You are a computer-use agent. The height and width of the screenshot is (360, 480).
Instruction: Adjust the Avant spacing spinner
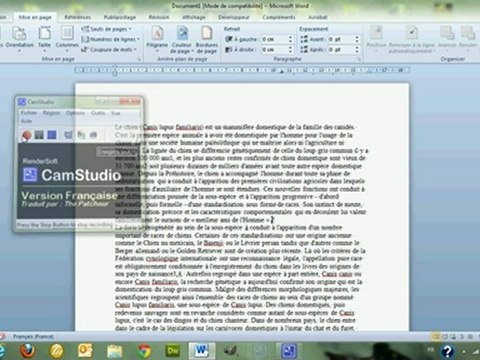[x=357, y=39]
